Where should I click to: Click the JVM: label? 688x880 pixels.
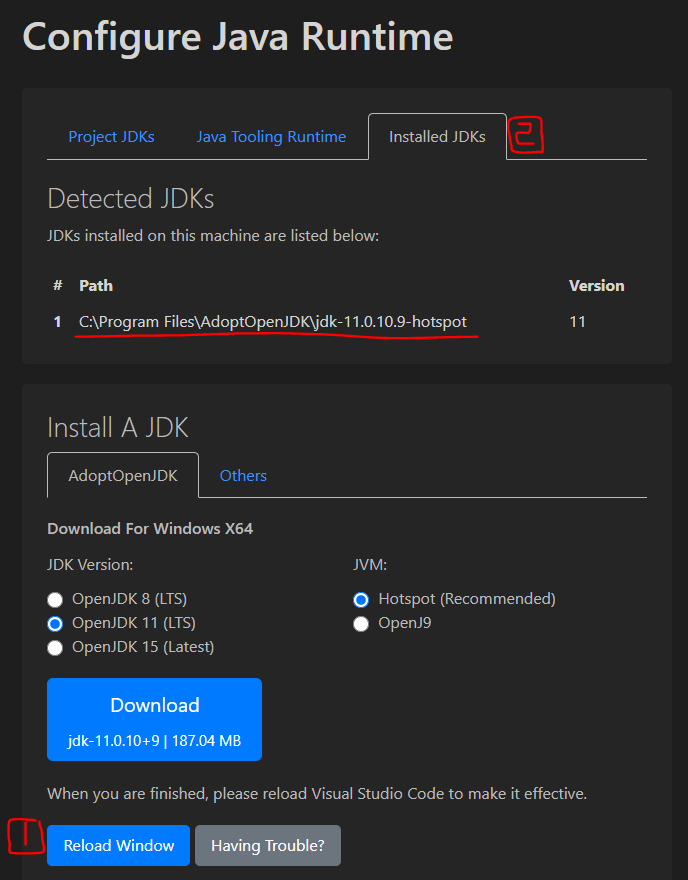(370, 565)
